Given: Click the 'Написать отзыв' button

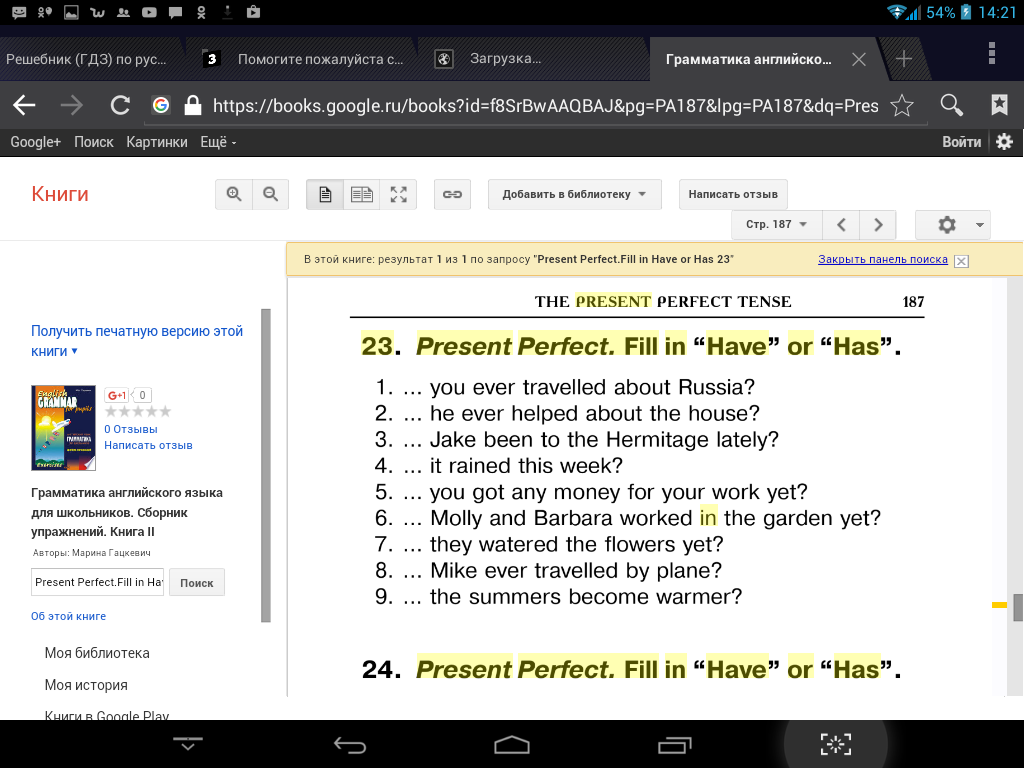Looking at the screenshot, I should point(732,195).
